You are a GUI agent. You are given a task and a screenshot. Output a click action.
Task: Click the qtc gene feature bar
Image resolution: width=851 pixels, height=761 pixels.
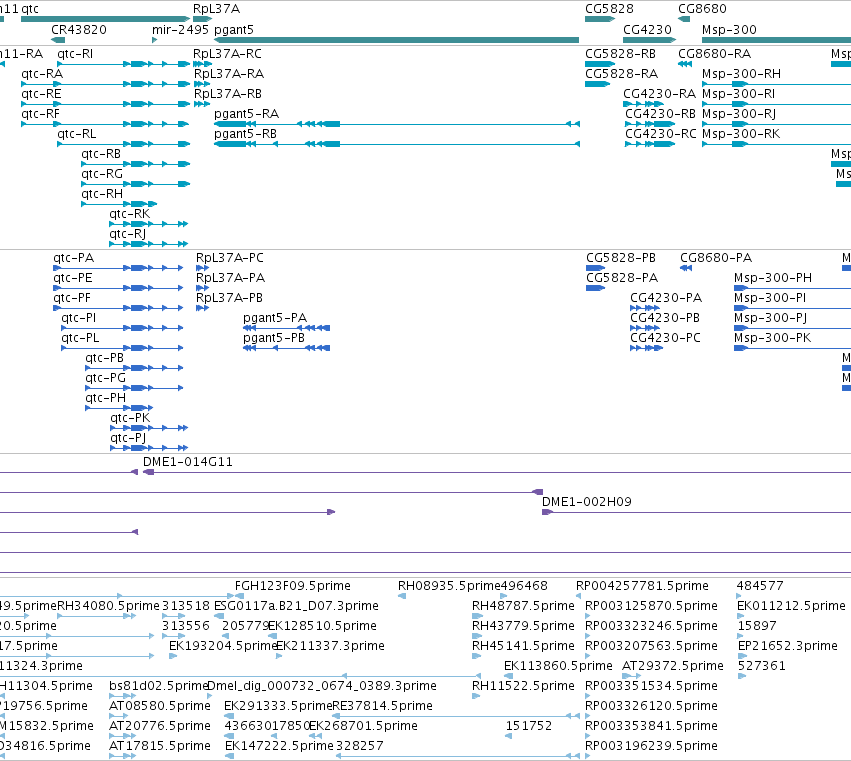click(105, 19)
